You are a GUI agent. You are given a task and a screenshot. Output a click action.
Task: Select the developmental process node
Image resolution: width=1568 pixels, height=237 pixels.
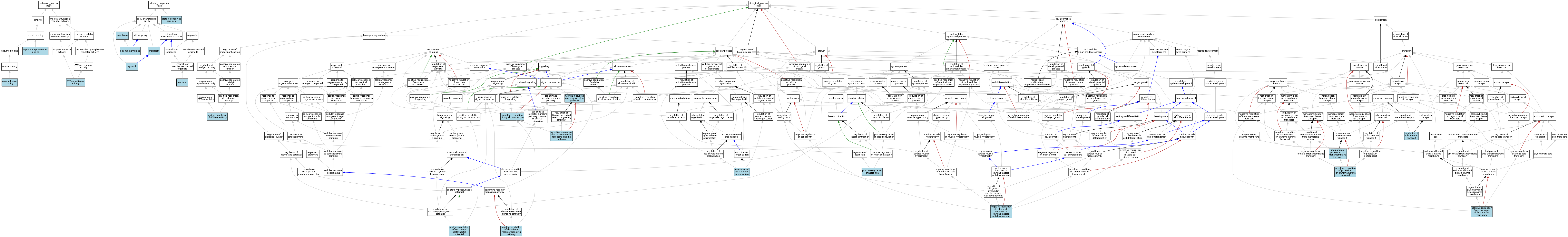click(x=1063, y=20)
